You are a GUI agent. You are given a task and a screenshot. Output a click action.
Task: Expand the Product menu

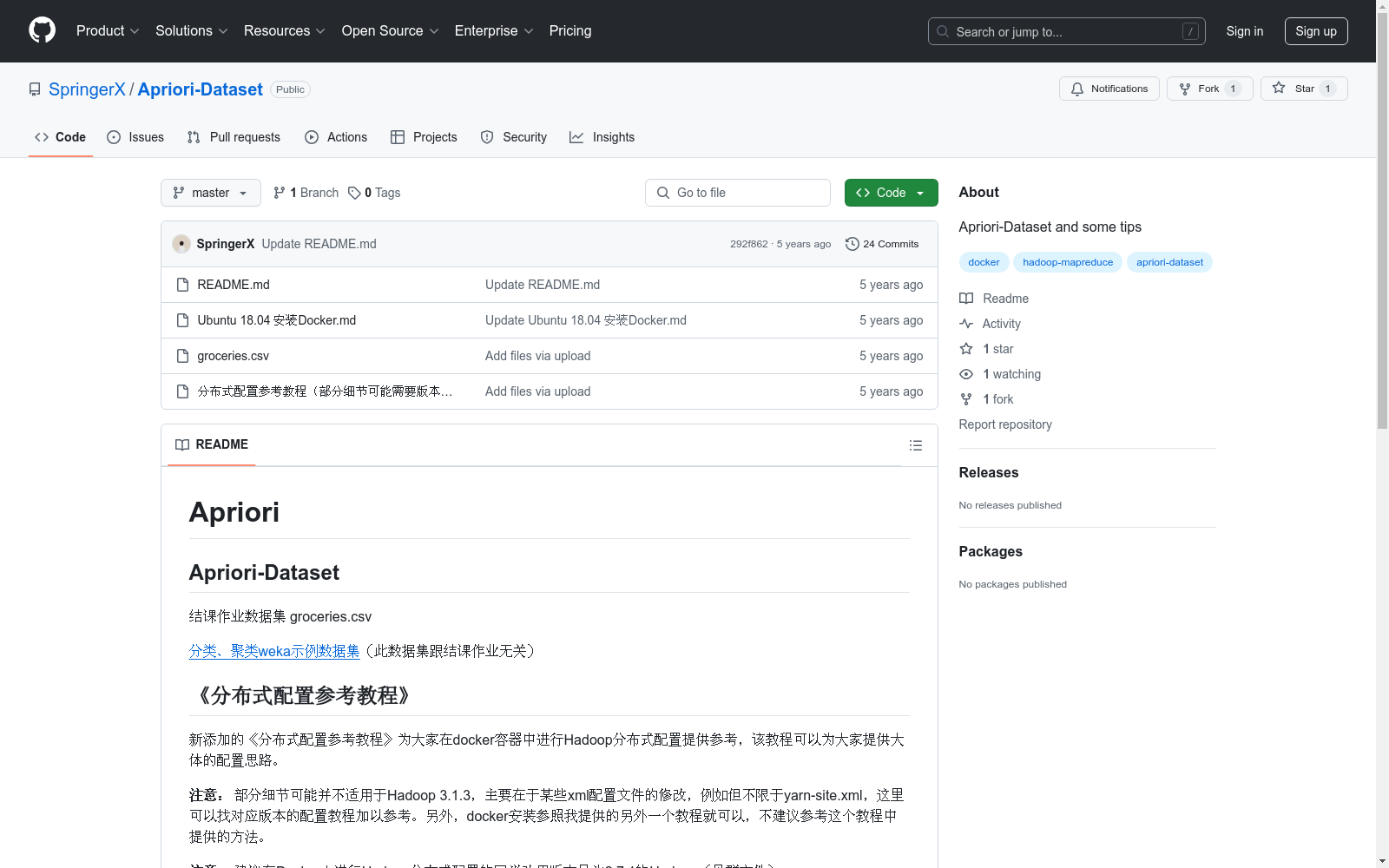tap(108, 30)
